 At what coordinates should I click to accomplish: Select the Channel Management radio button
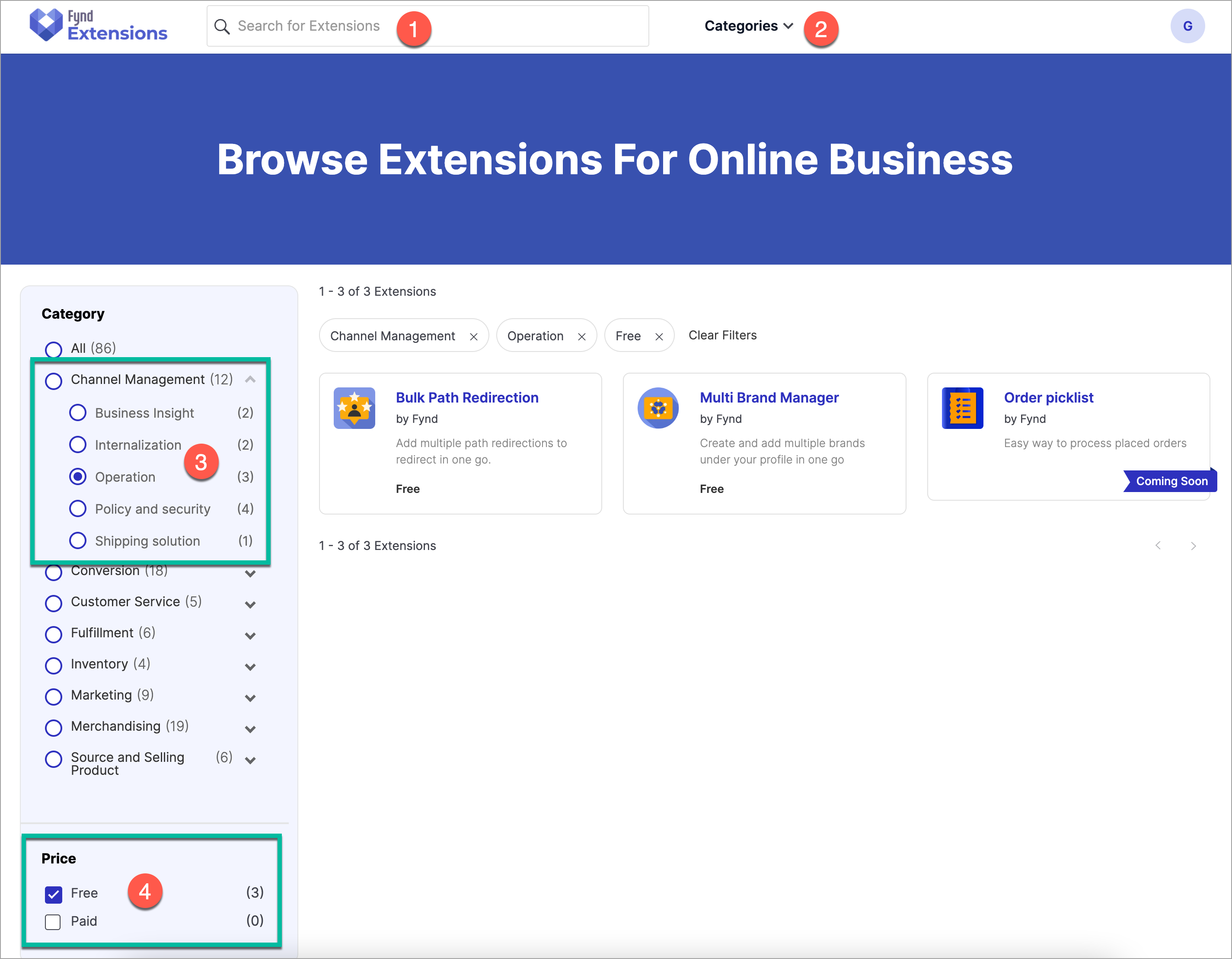coord(54,381)
